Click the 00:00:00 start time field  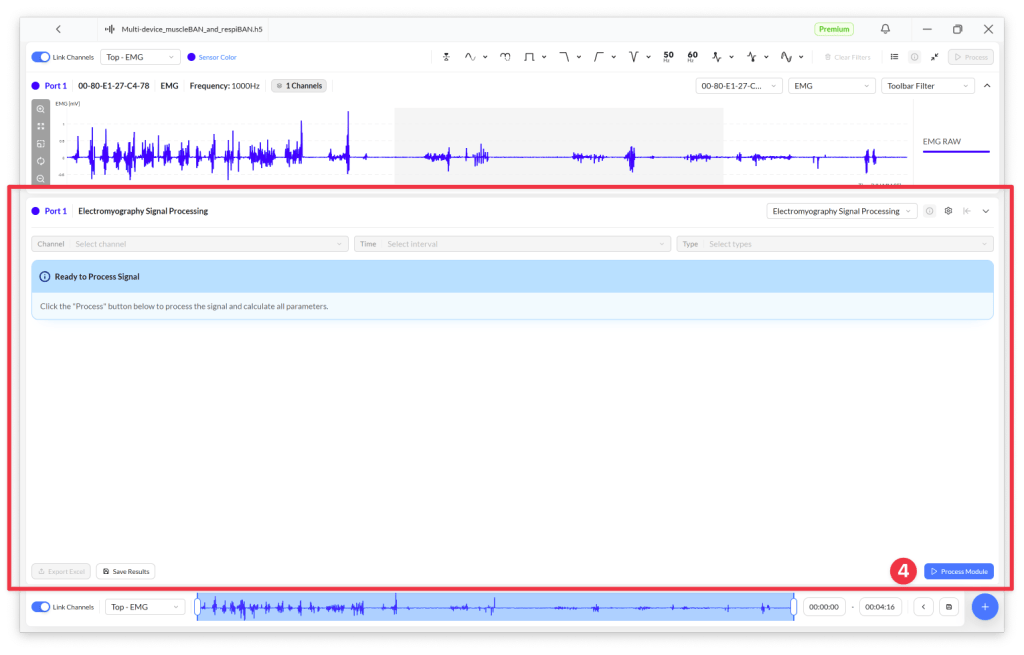[x=824, y=607]
